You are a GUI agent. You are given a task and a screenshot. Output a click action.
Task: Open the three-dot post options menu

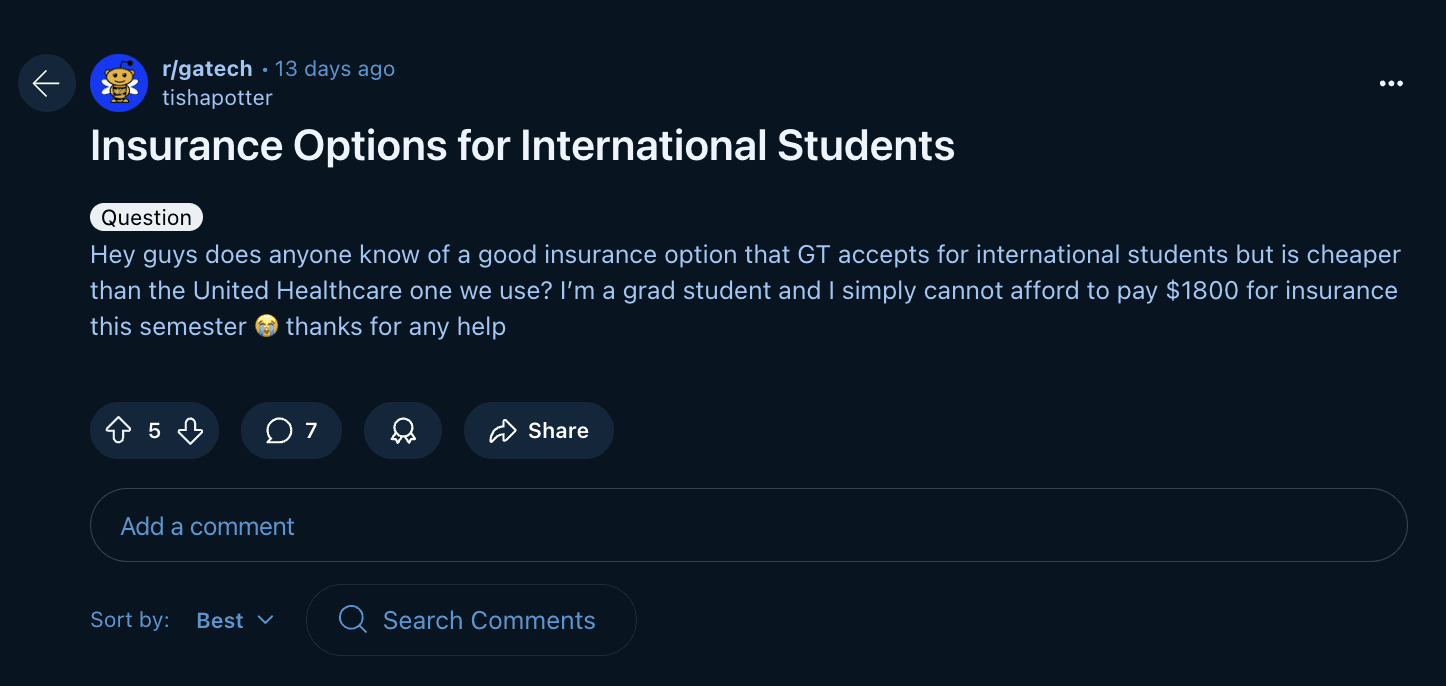(x=1391, y=83)
